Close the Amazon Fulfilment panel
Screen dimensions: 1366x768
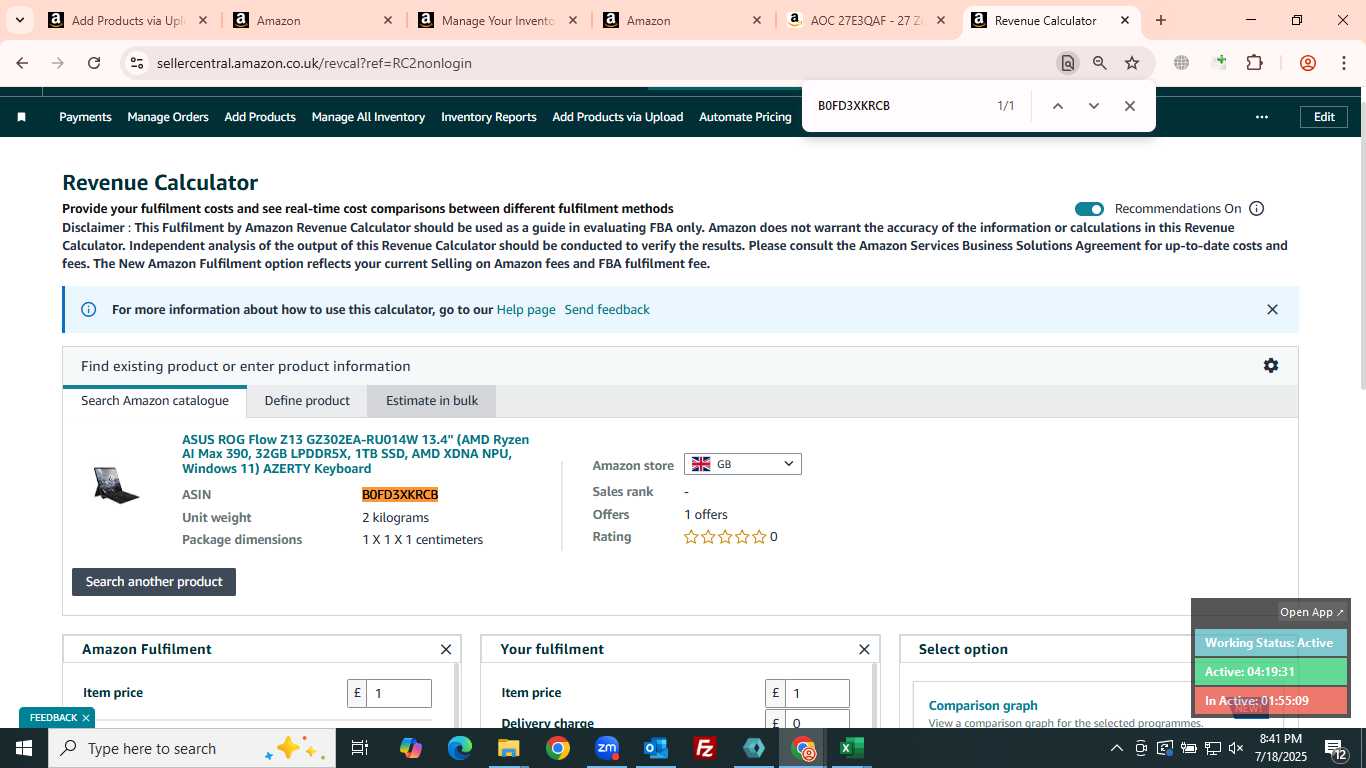pyautogui.click(x=446, y=650)
